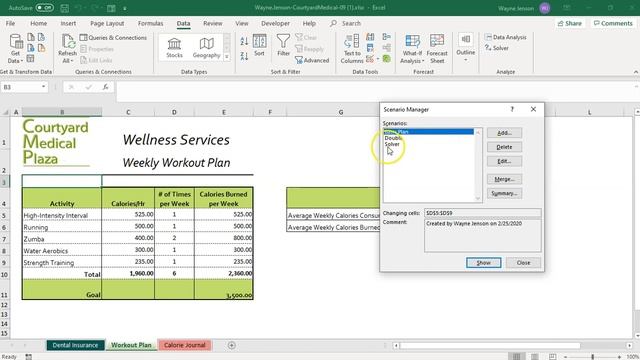Screen dimensions: 640x360
Task: Customize Quick Access Toolbar dropdown
Action: click(124, 8)
